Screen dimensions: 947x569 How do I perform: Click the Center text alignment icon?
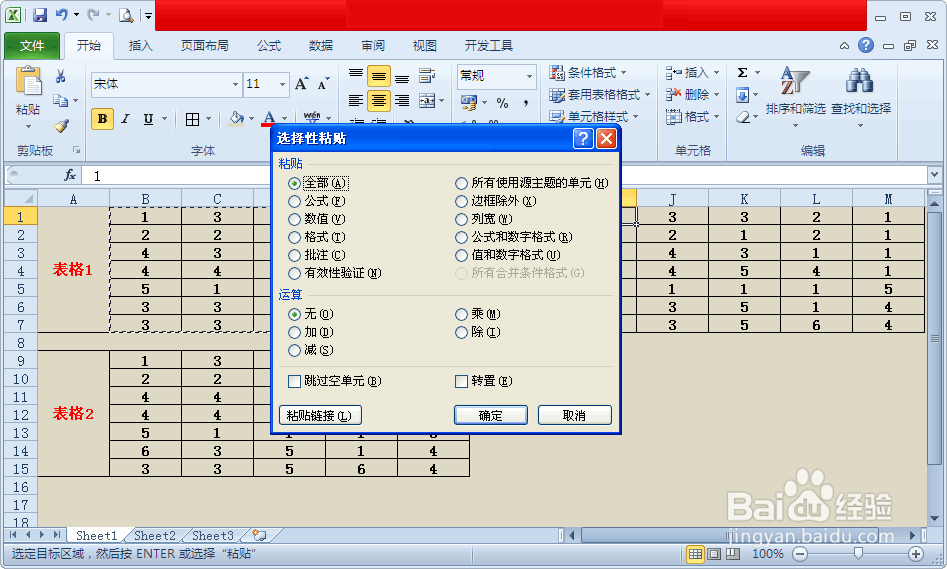379,100
